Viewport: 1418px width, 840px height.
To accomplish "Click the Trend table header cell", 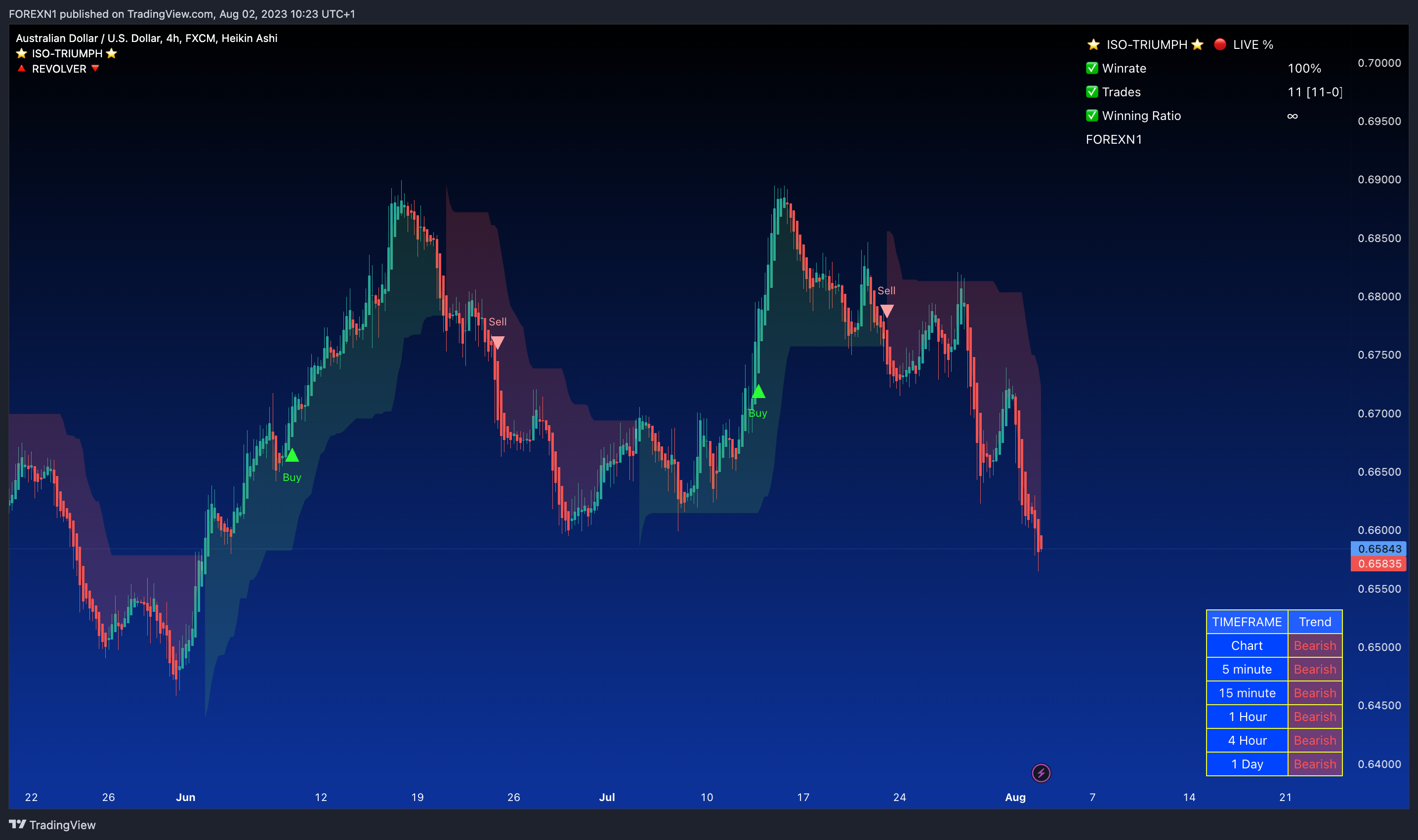I will coord(1315,622).
